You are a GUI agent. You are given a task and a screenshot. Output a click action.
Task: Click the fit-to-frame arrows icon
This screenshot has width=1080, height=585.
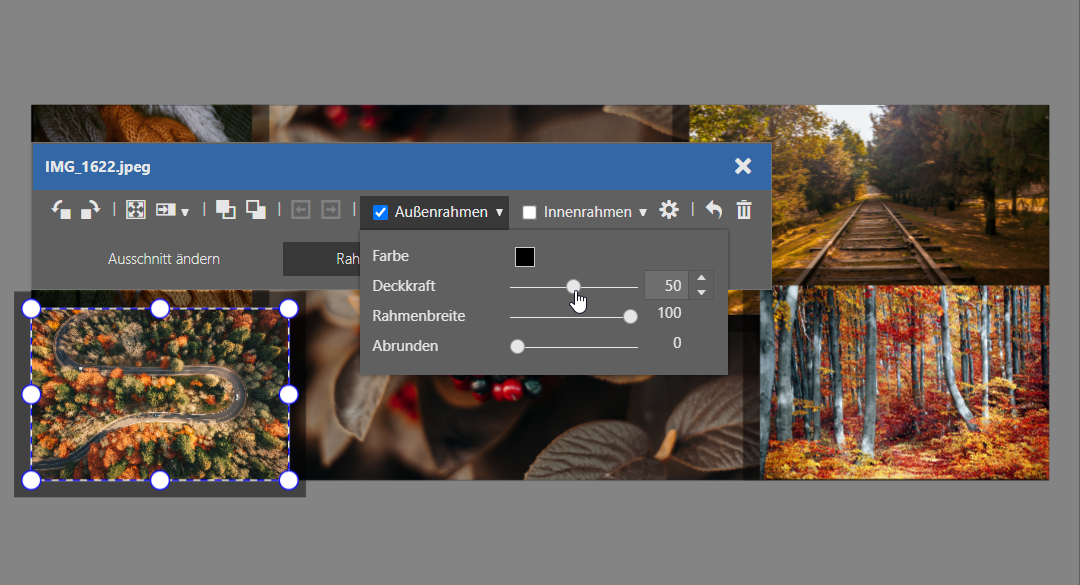135,210
